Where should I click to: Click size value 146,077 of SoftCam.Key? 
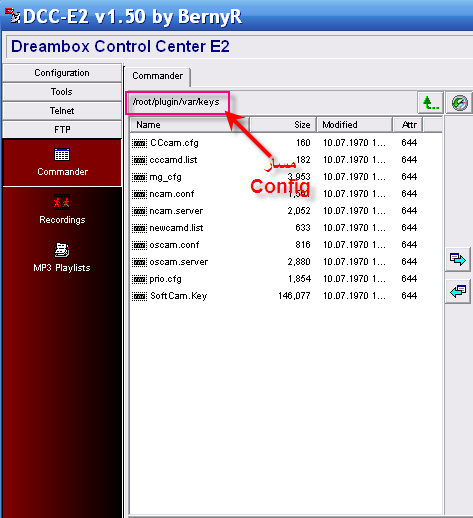click(x=294, y=296)
